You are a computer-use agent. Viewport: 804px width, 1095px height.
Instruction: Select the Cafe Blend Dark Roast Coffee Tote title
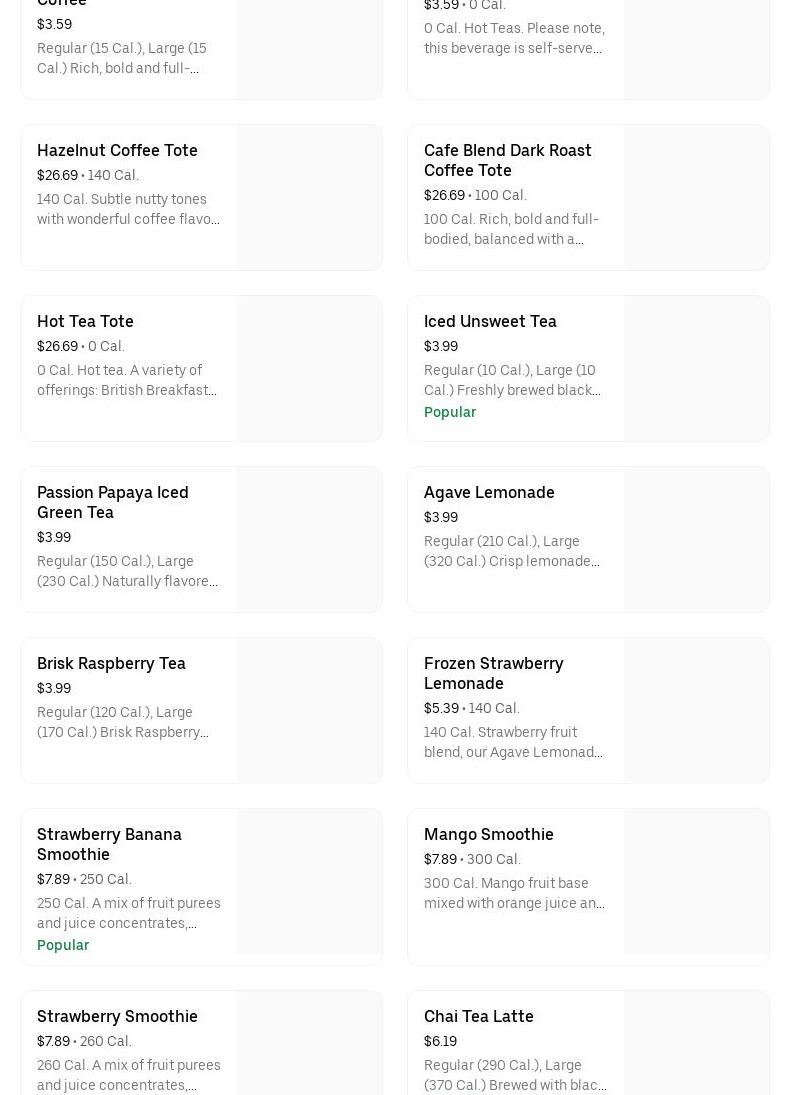coord(507,160)
